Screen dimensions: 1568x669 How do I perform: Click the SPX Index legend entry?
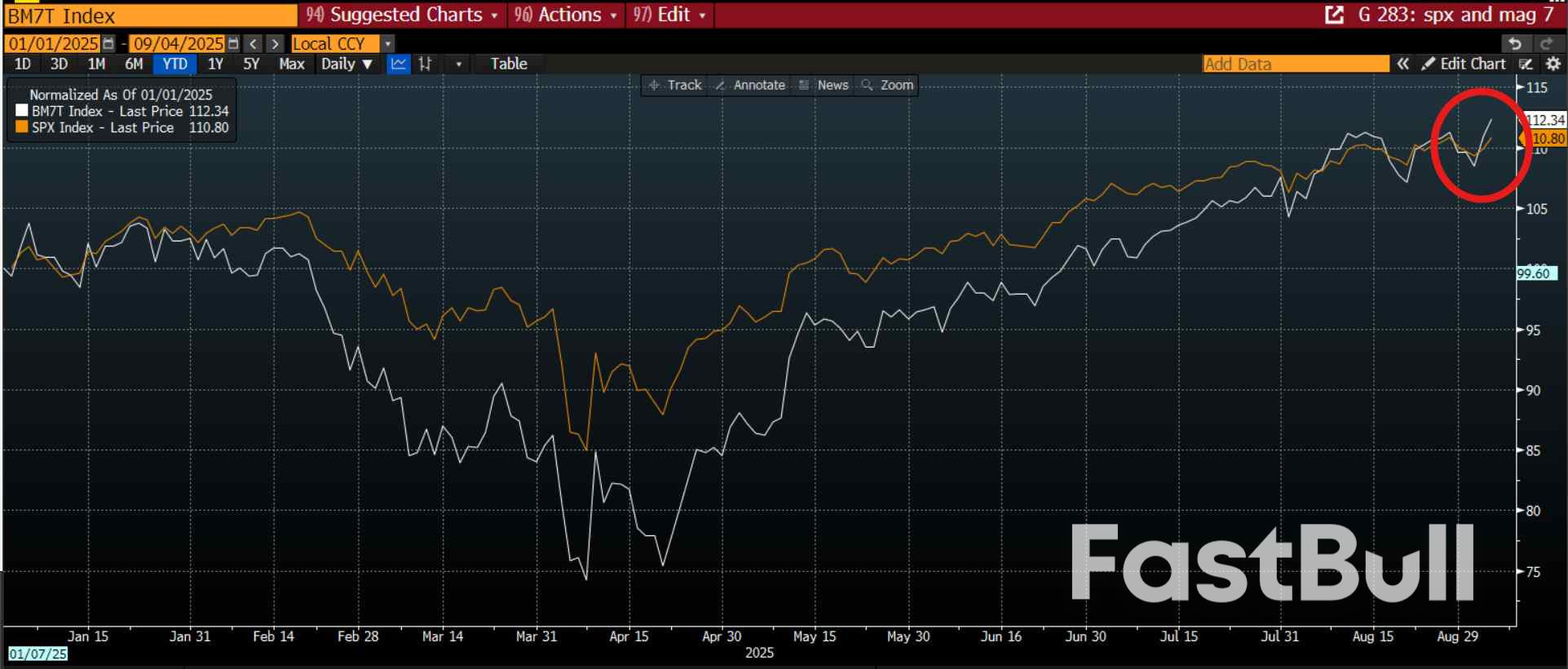point(130,127)
